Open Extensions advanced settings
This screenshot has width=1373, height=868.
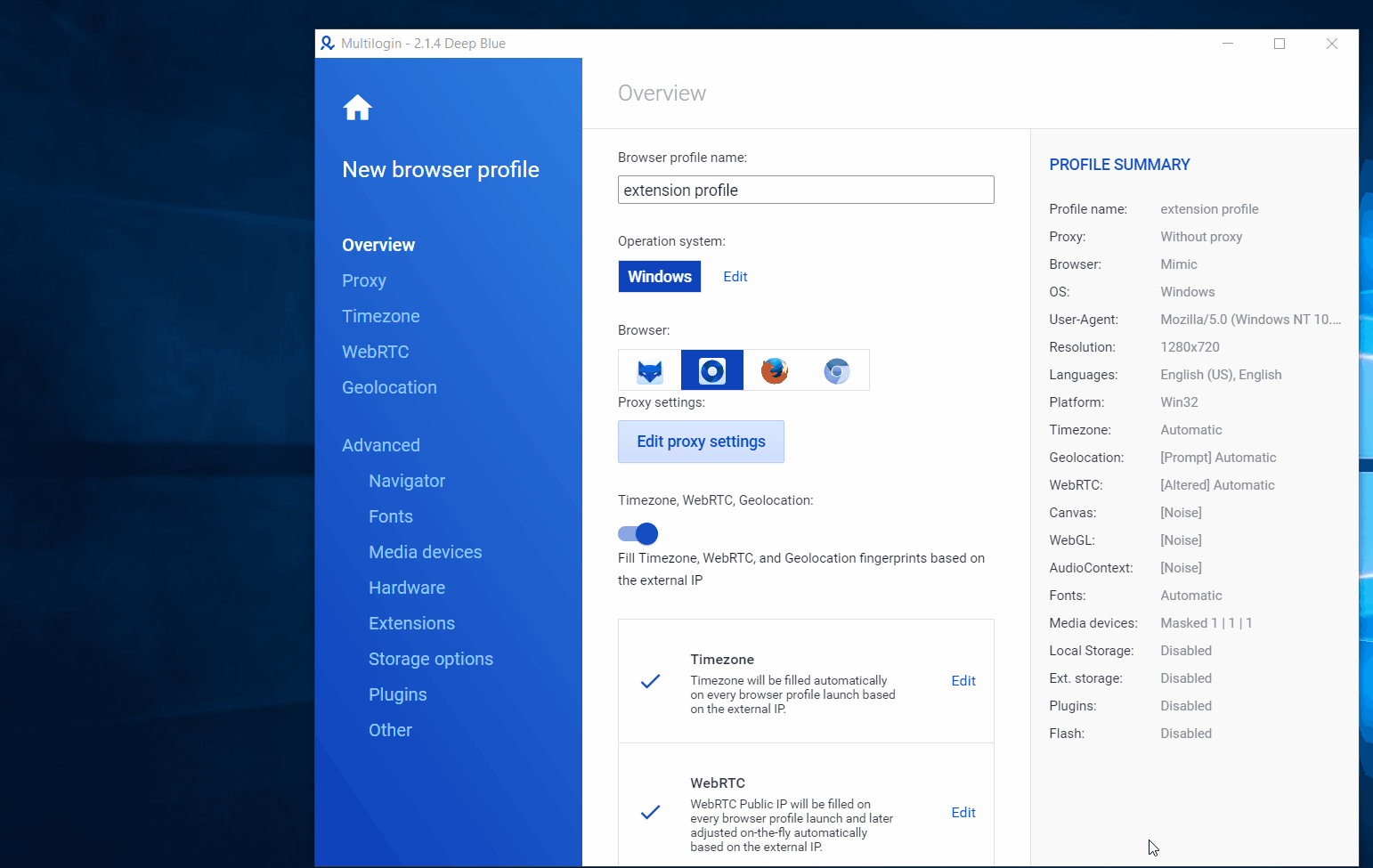point(412,623)
